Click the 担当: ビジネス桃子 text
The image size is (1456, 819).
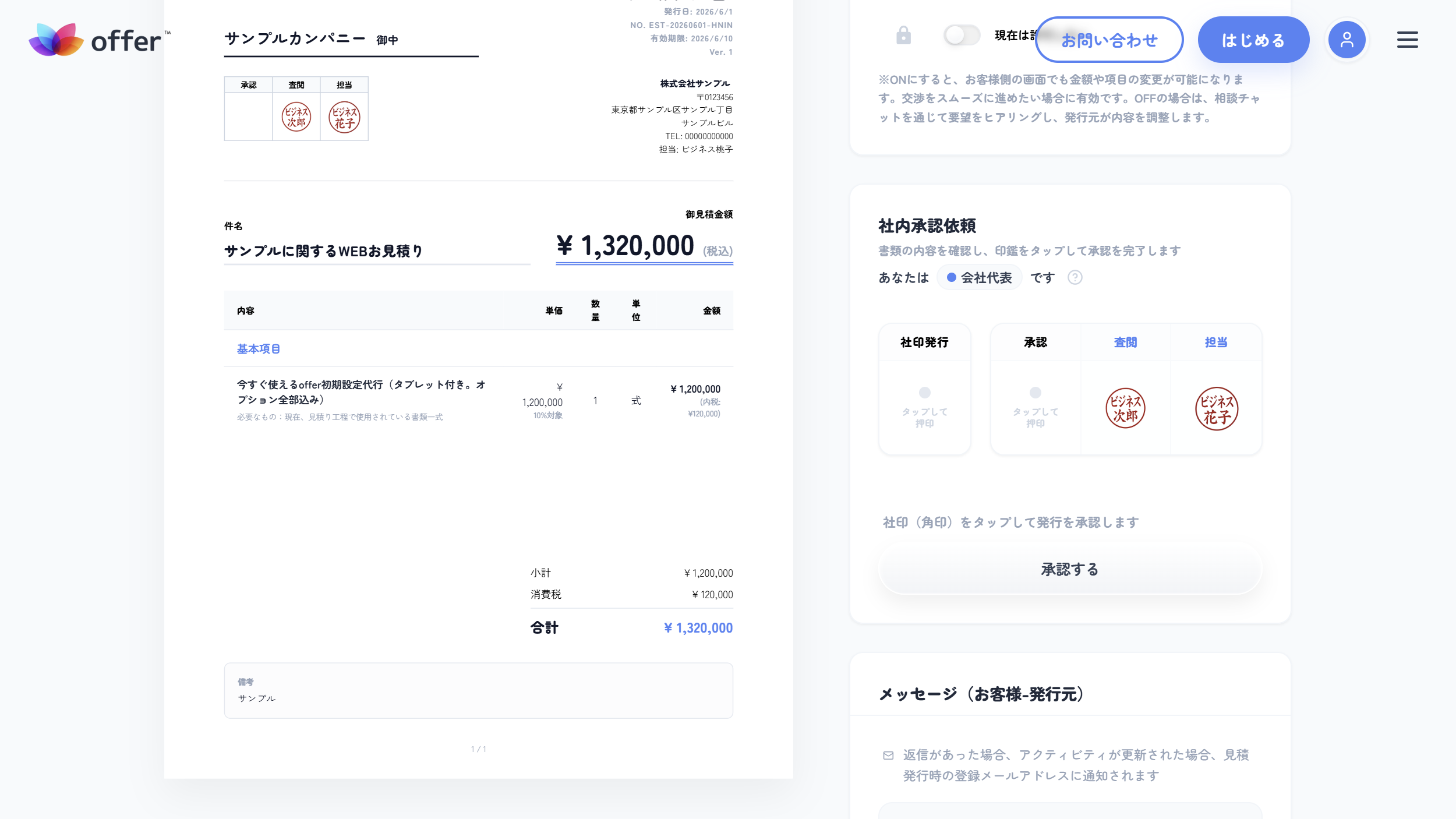(696, 150)
